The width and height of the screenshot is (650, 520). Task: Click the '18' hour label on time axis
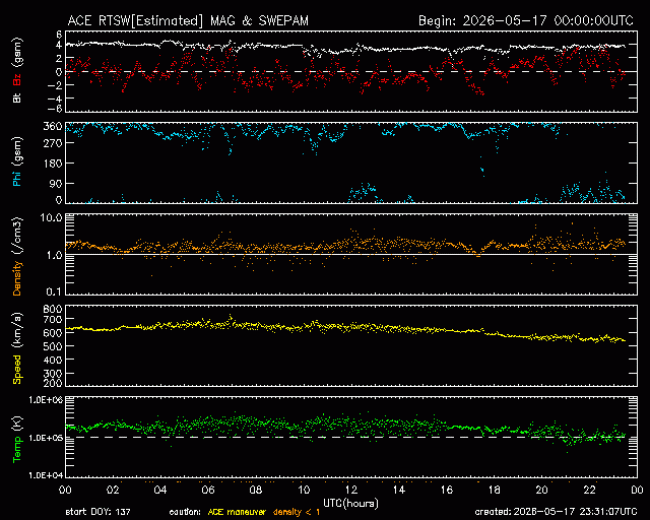pyautogui.click(x=494, y=490)
